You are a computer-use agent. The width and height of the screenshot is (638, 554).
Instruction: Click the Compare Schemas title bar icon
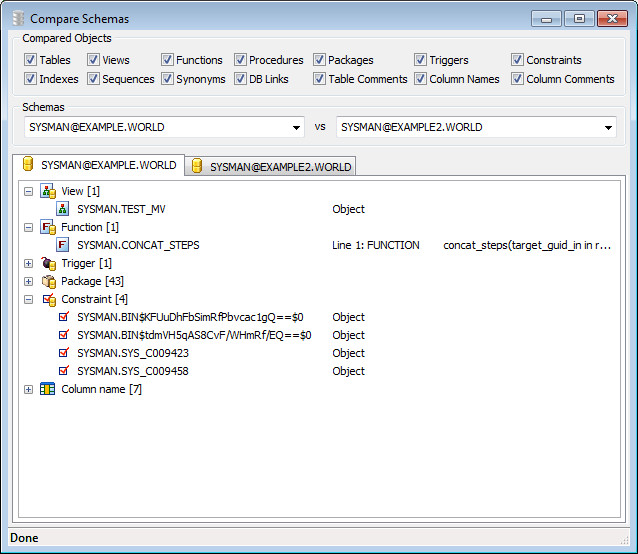tap(17, 18)
